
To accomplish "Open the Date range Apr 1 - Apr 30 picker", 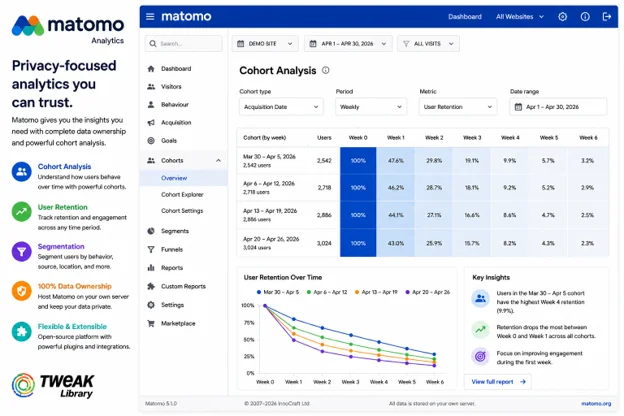I will (x=558, y=107).
